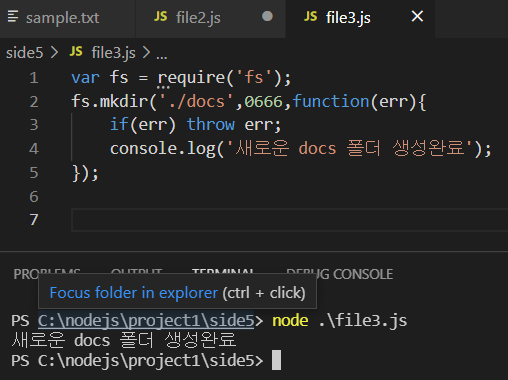This screenshot has height=380, width=508.
Task: Click the text file icon on sample.txt tab
Action: (13, 16)
